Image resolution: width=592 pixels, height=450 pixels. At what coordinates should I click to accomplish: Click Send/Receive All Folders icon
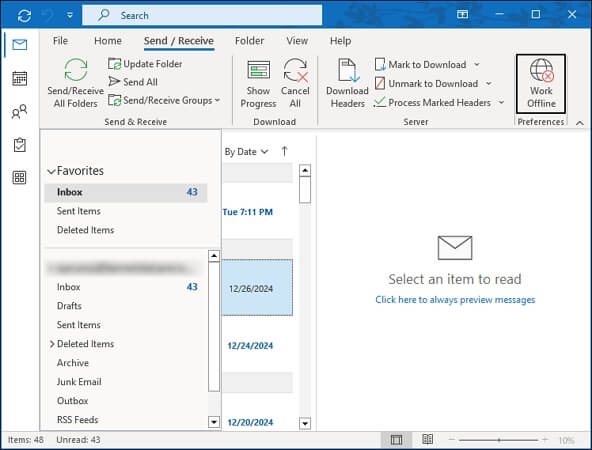(76, 70)
